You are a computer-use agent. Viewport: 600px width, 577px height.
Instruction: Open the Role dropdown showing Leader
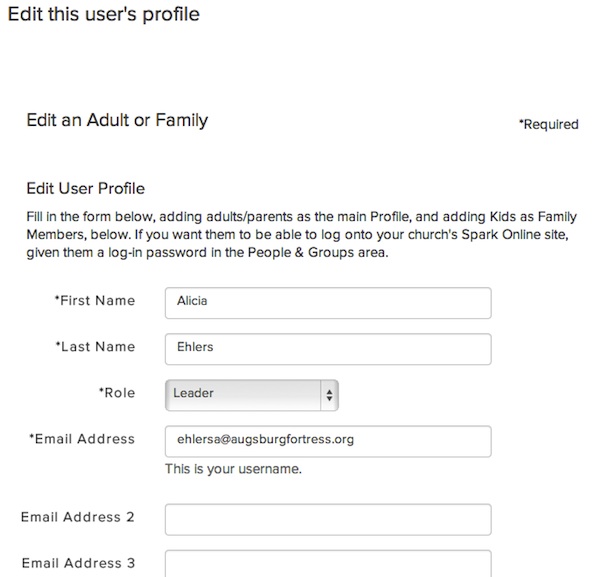[251, 394]
